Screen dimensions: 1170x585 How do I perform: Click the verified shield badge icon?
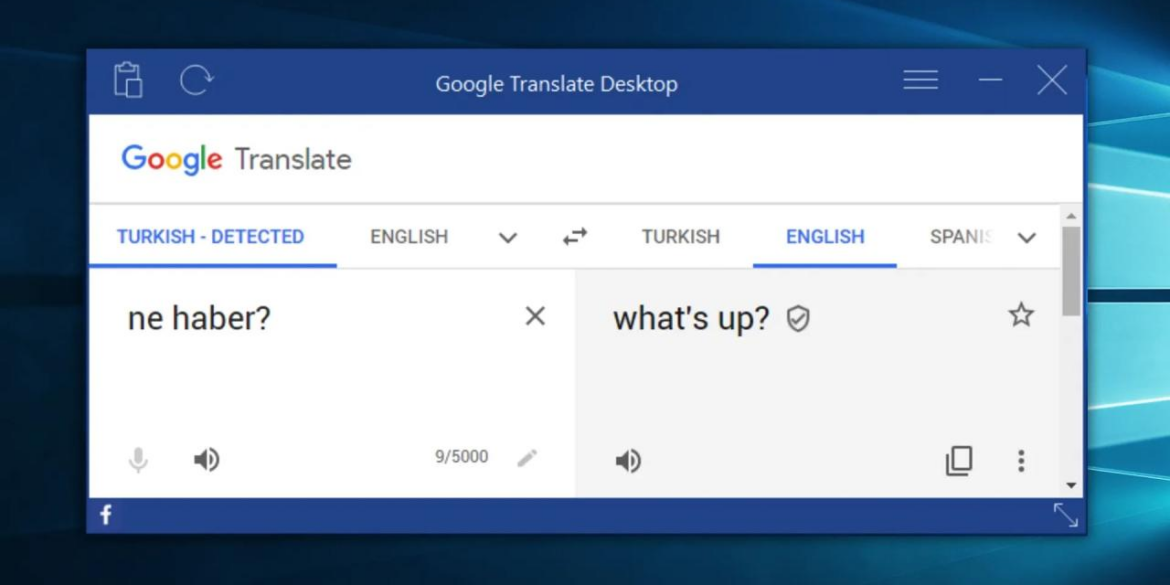(798, 319)
